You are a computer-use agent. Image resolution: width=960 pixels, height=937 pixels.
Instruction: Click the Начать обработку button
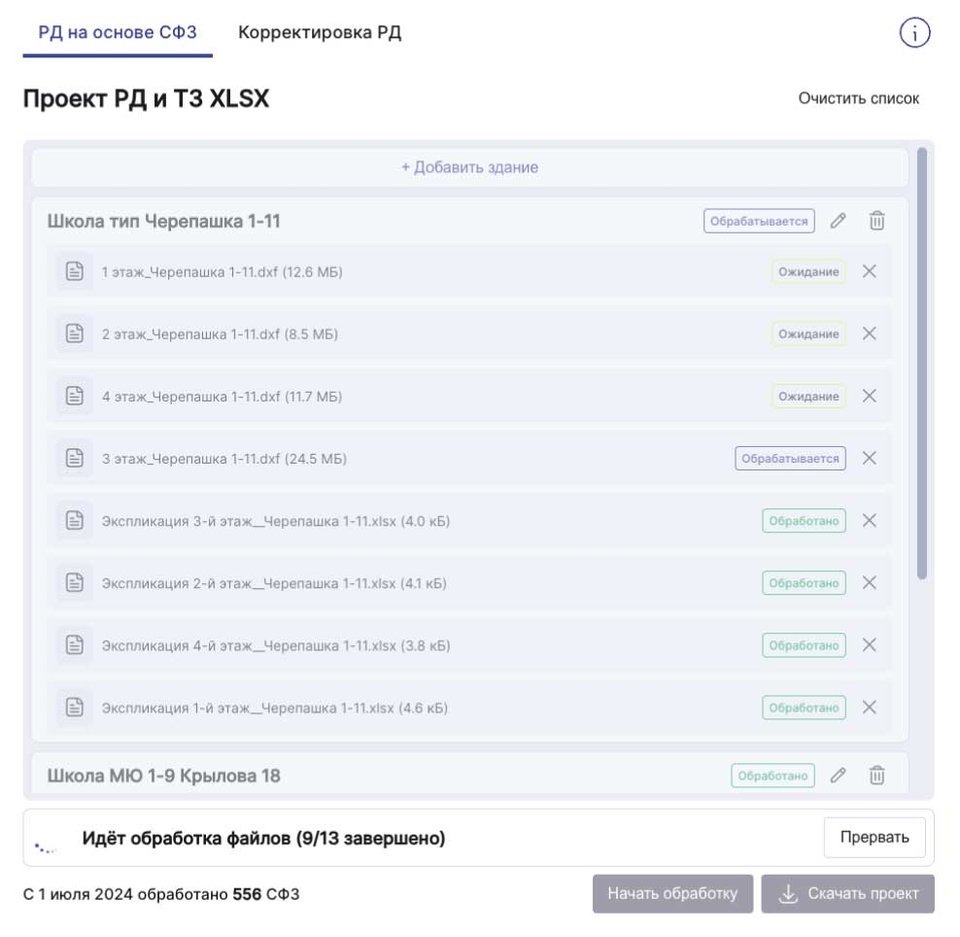672,894
